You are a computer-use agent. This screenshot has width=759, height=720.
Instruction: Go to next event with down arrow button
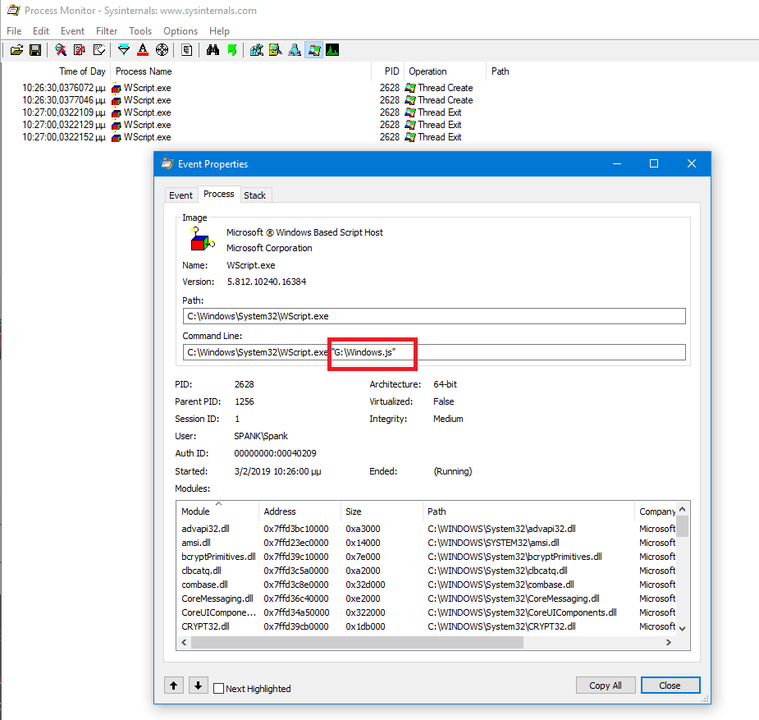pos(198,685)
